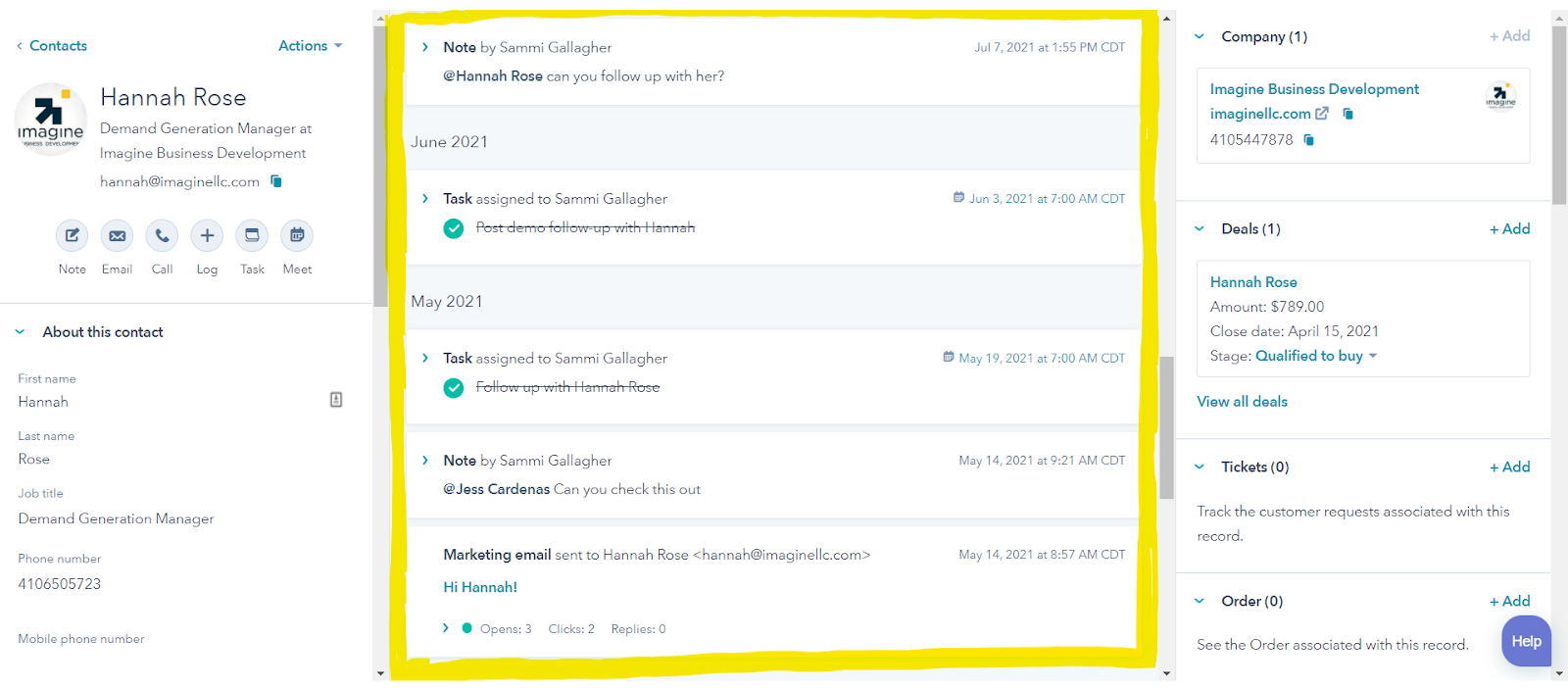Open Imagine Business Development company link

(1314, 89)
